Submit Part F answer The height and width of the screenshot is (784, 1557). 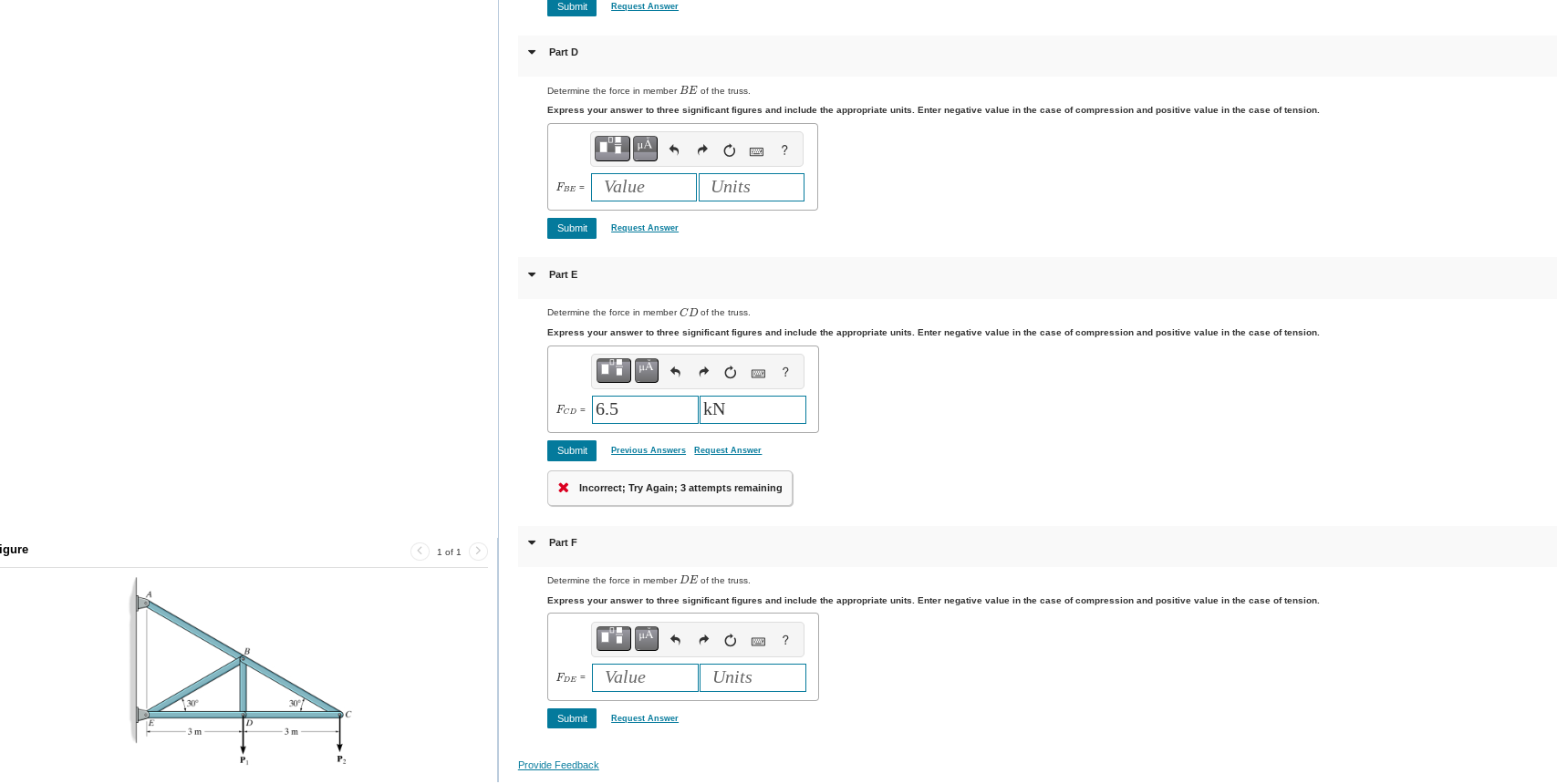tap(572, 718)
